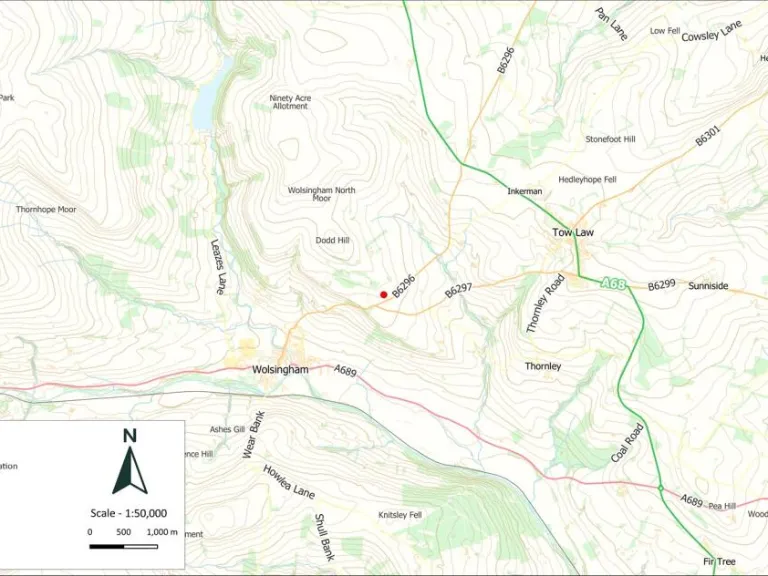Click the Wolsingham town label
This screenshot has height=576, width=768.
[x=280, y=369]
